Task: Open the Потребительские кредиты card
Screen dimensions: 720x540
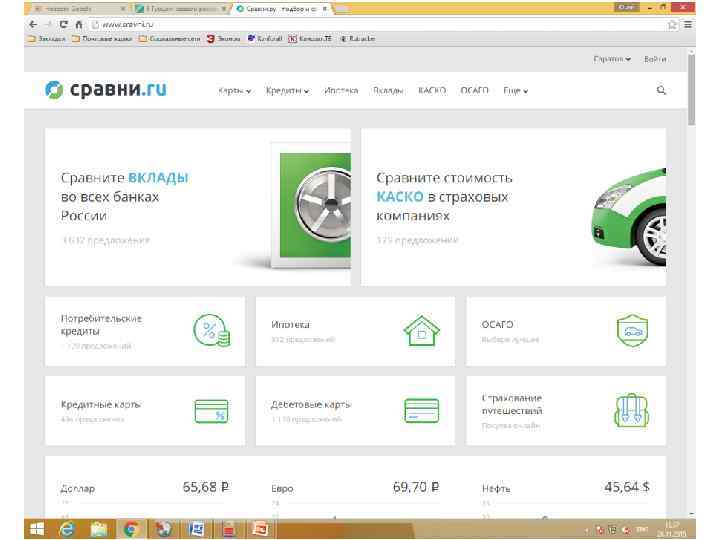Action: point(145,331)
